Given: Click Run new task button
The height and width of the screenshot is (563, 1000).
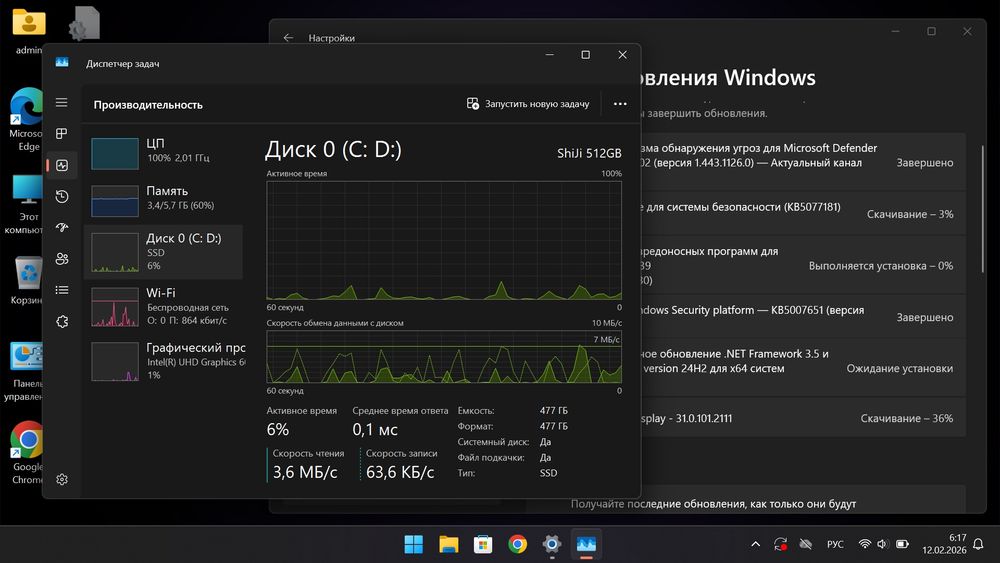Looking at the screenshot, I should point(527,104).
